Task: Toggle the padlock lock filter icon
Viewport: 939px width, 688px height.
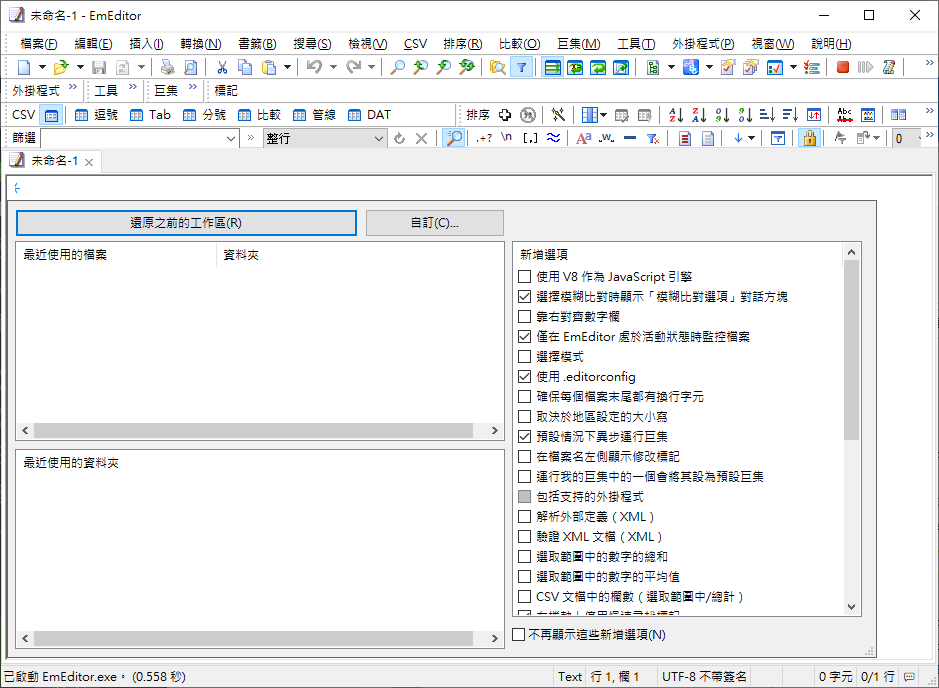Action: click(810, 138)
